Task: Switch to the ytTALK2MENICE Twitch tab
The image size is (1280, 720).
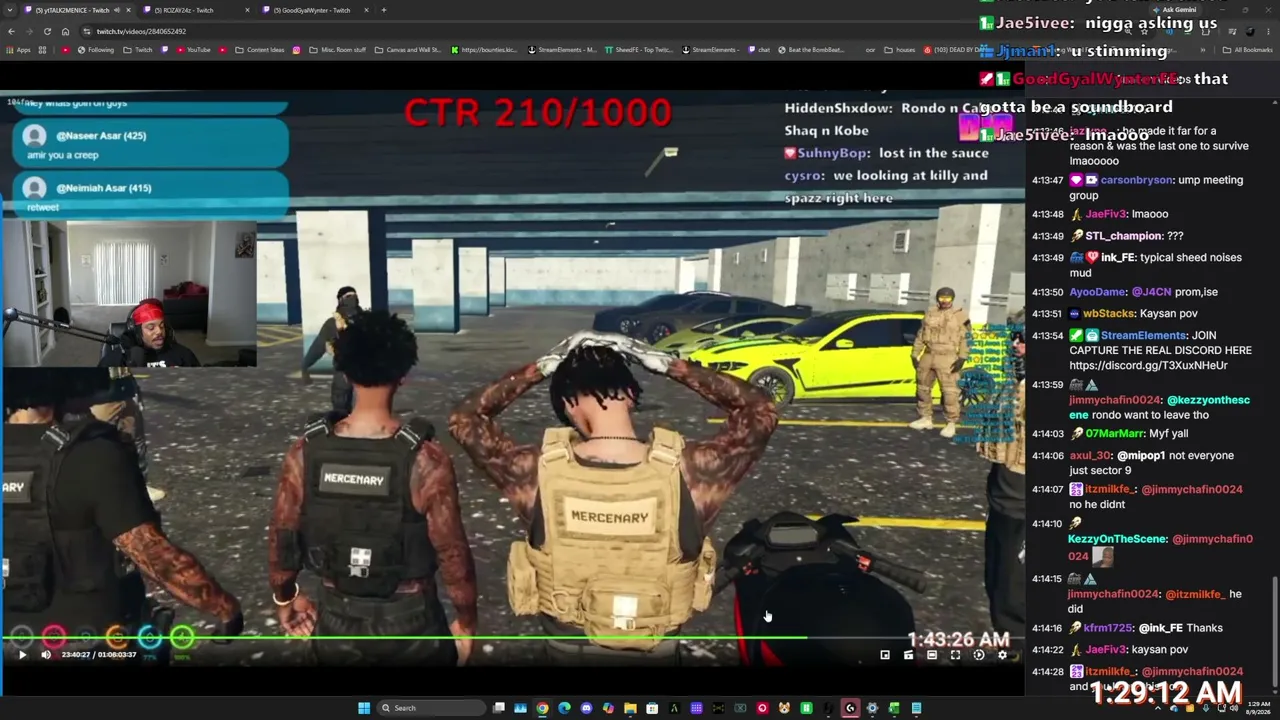Action: 73,10
